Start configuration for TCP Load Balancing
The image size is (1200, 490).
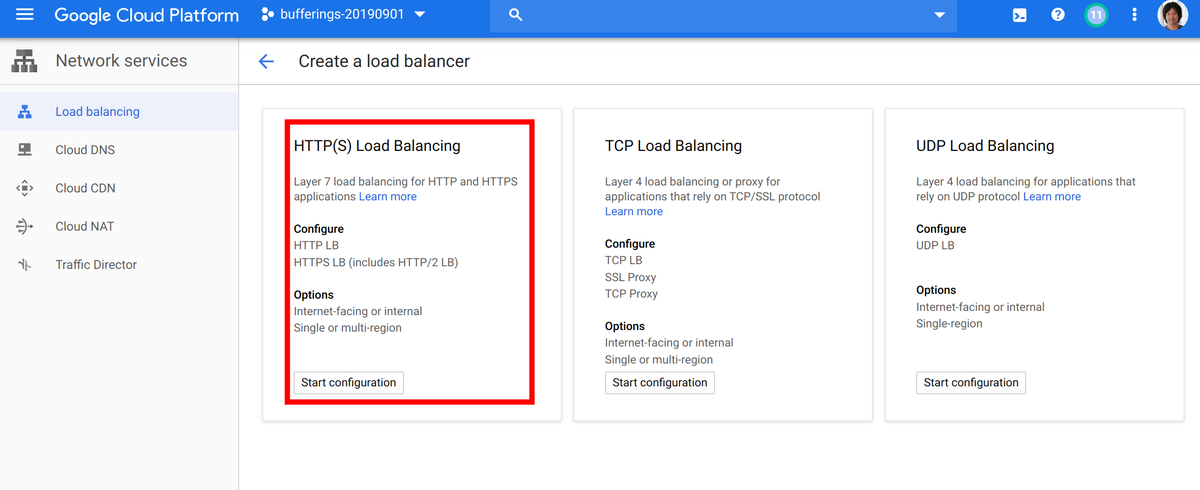coord(660,382)
